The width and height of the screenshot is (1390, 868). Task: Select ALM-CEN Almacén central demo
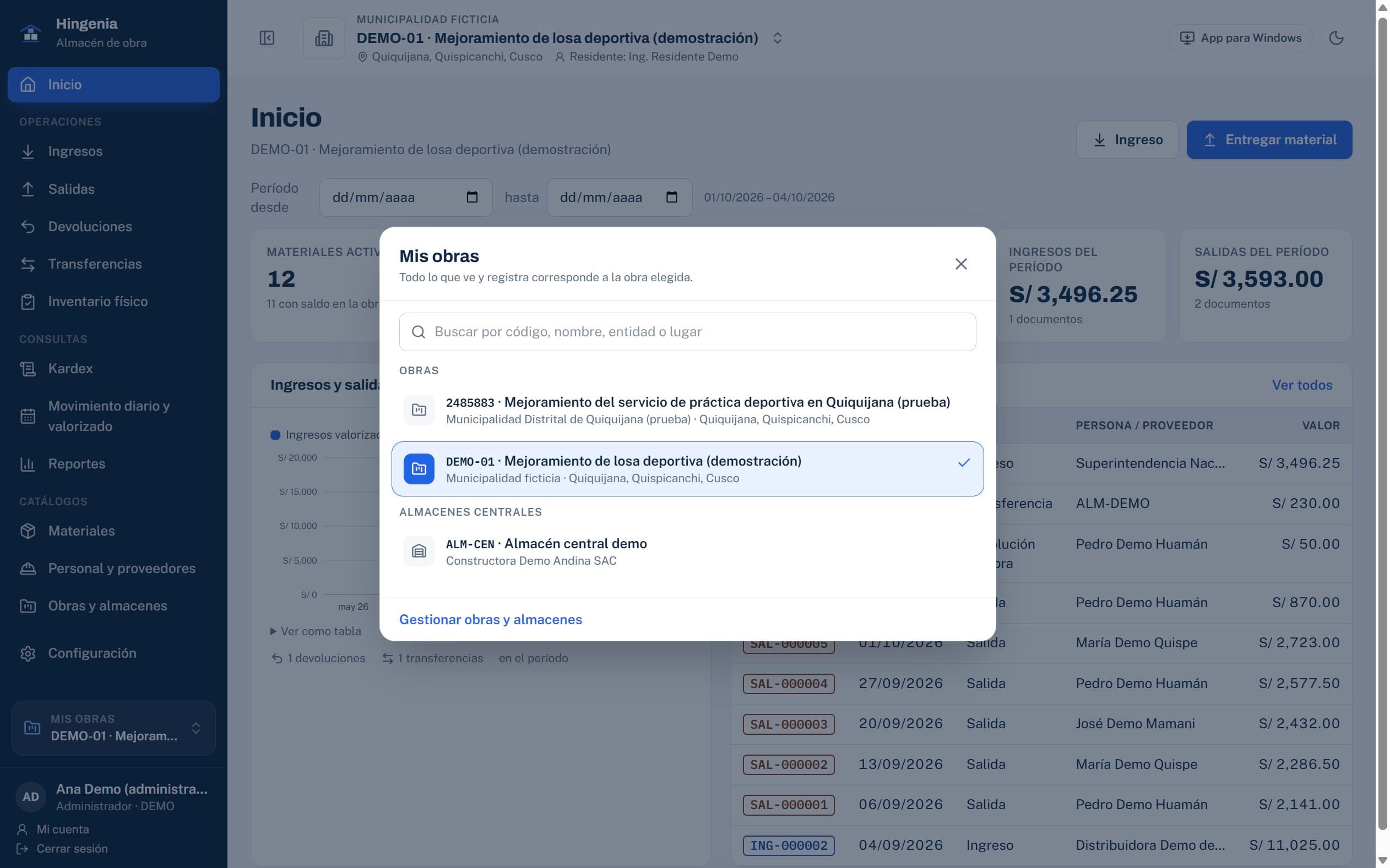pyautogui.click(x=687, y=552)
